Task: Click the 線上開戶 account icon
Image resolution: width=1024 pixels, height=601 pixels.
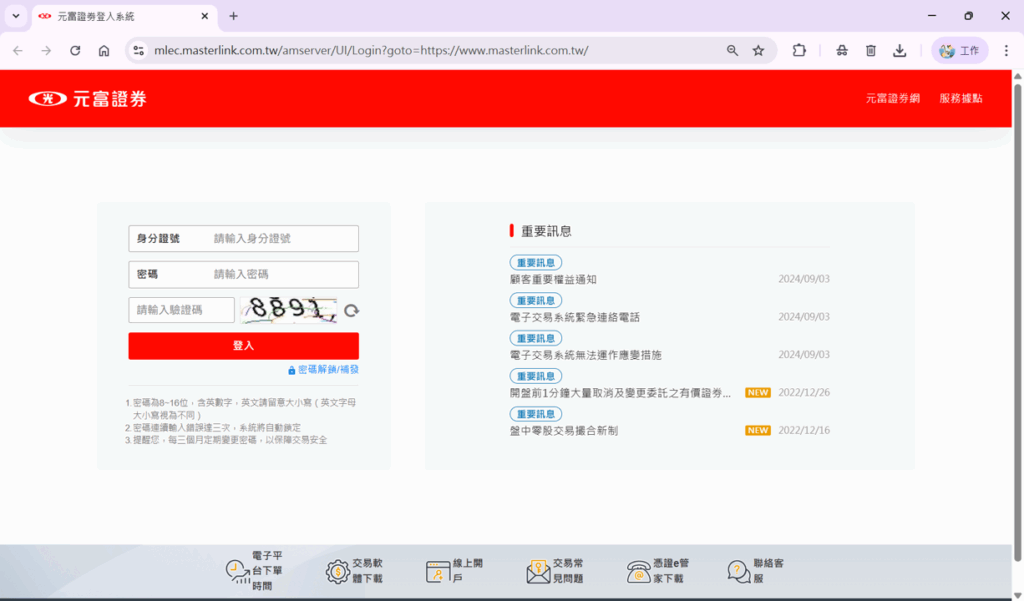Action: pyautogui.click(x=438, y=571)
